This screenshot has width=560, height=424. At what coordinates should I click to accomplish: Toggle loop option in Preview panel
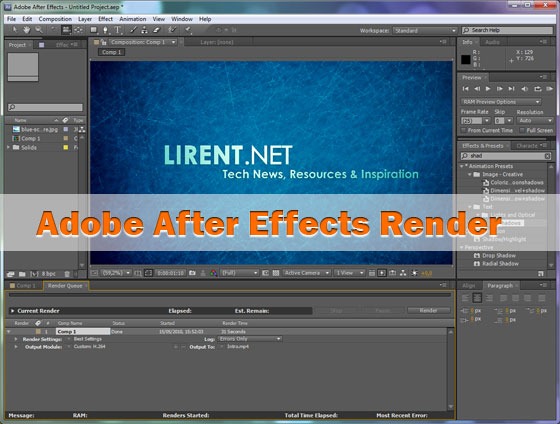(538, 89)
